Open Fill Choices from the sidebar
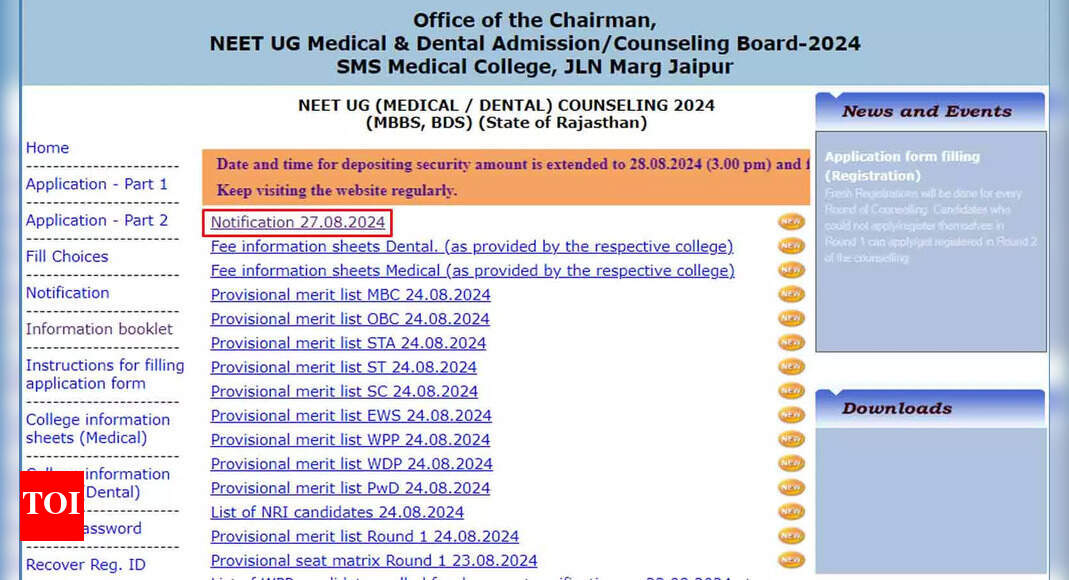This screenshot has height=580, width=1069. click(x=66, y=256)
